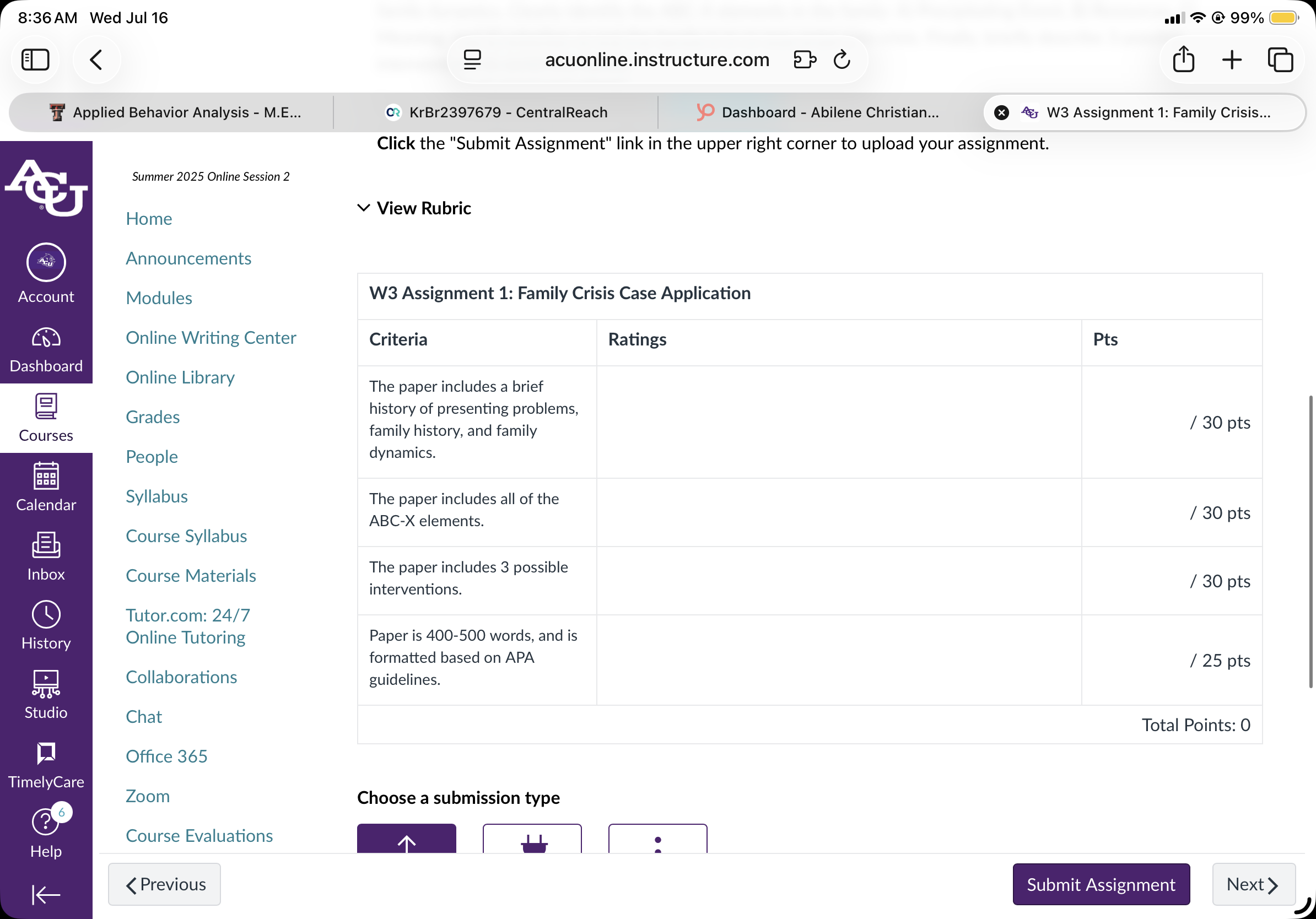Screen dimensions: 1316x919
Task: Click the Submit Assignment button
Action: pos(1101,884)
